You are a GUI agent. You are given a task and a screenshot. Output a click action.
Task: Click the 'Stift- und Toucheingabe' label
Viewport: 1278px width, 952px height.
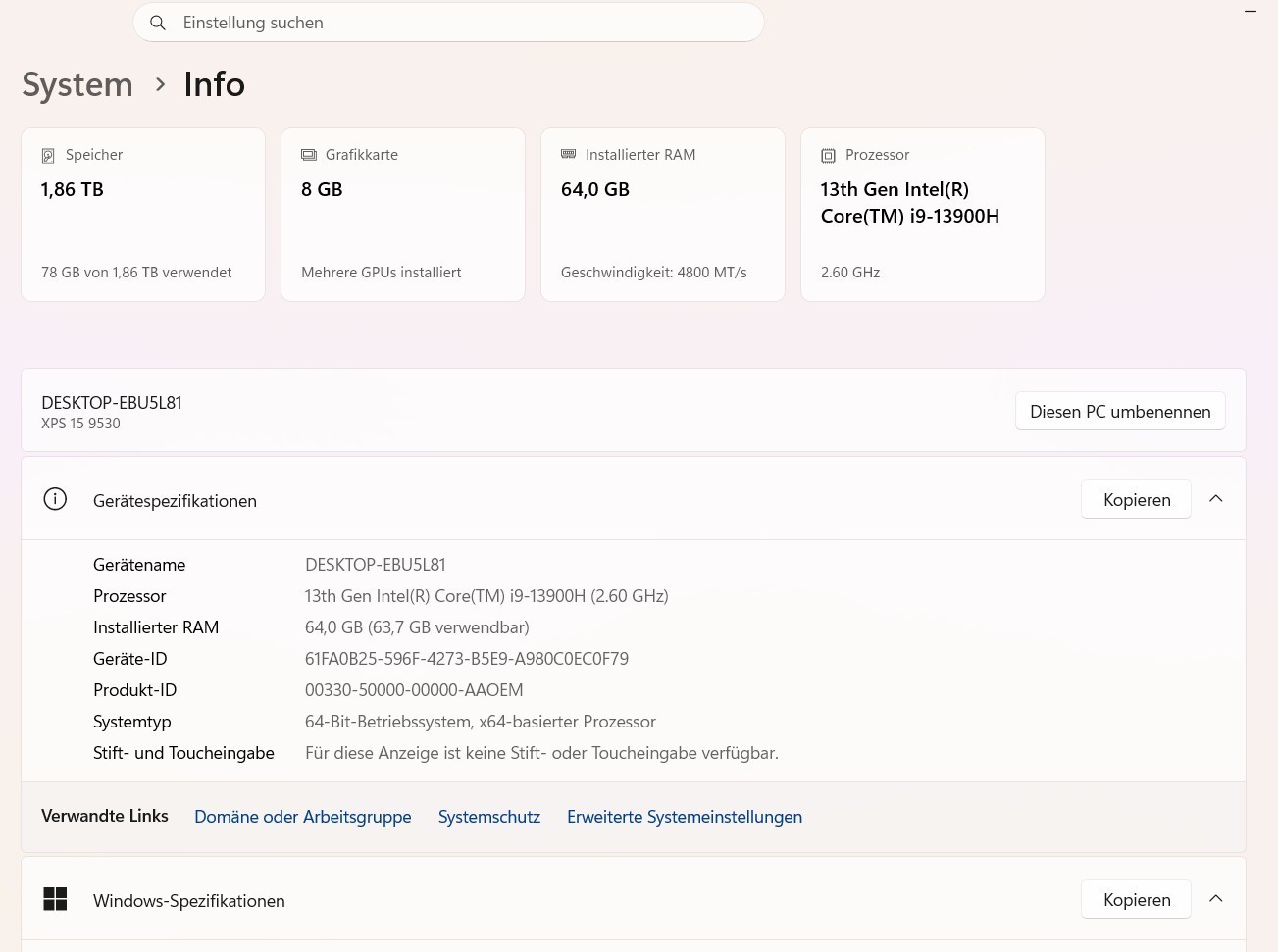point(183,753)
